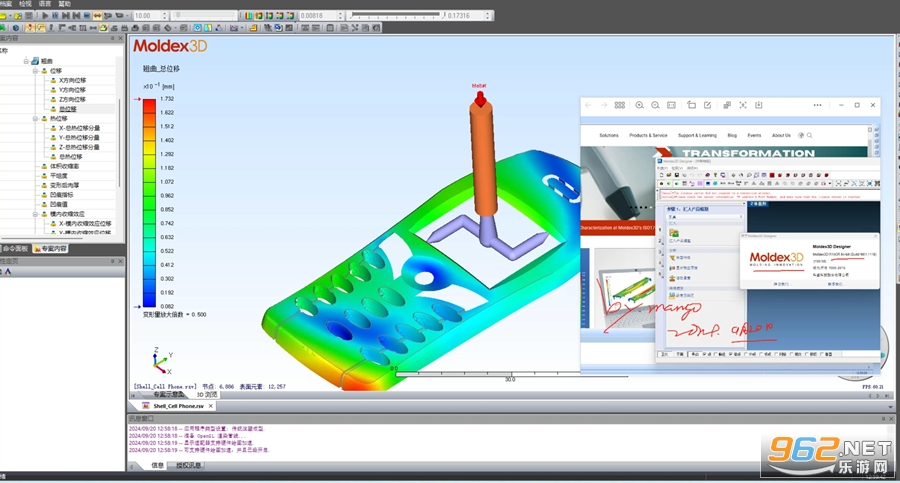This screenshot has height=483, width=900.
Task: Select the 凹痕指标 result item
Action: click(x=61, y=195)
